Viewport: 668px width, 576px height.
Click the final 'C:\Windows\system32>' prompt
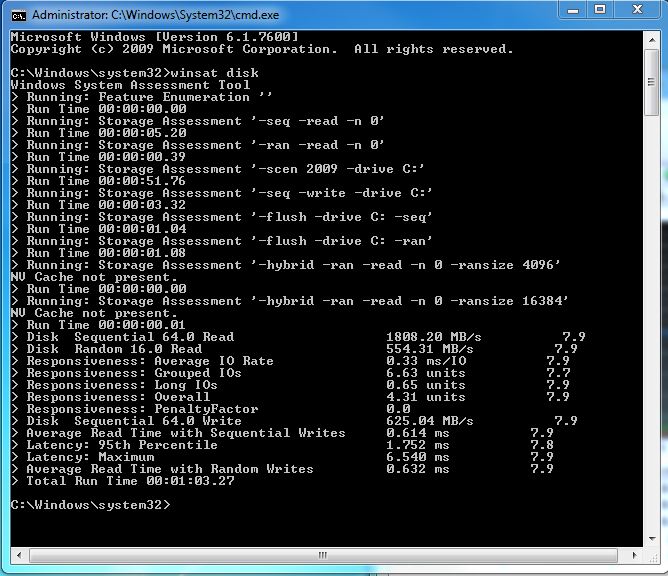coord(90,505)
